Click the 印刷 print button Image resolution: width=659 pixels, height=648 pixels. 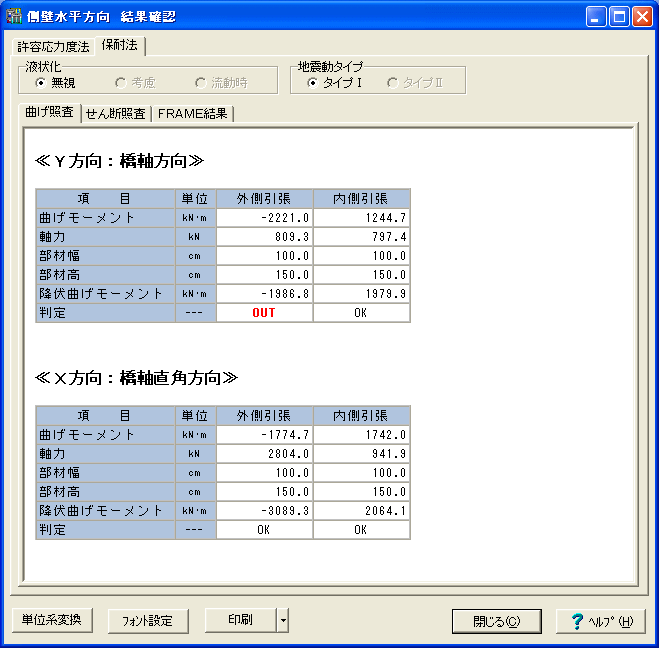pos(240,620)
